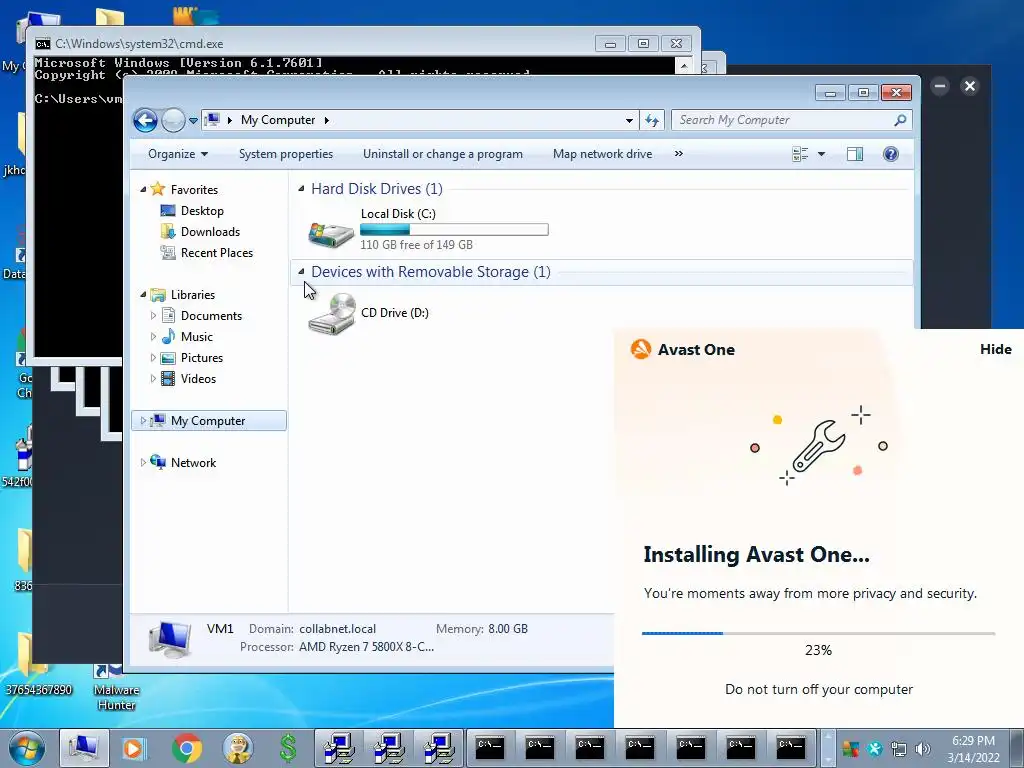Viewport: 1024px width, 768px height.
Task: Select the 37654367890 desktop folder
Action: pos(38,664)
